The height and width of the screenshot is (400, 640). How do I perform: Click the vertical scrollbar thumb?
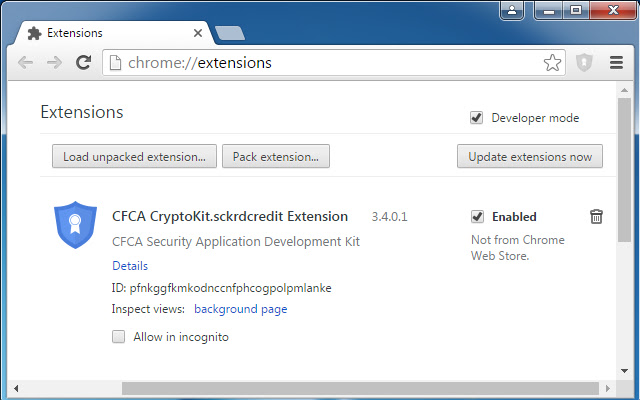coord(624,170)
